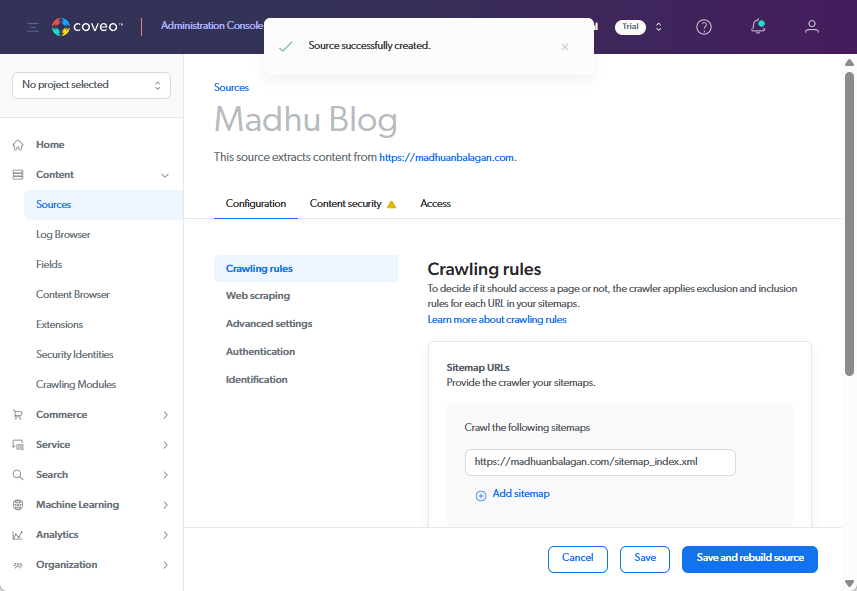Collapse the Content section chevron
The height and width of the screenshot is (591, 857).
tap(165, 175)
